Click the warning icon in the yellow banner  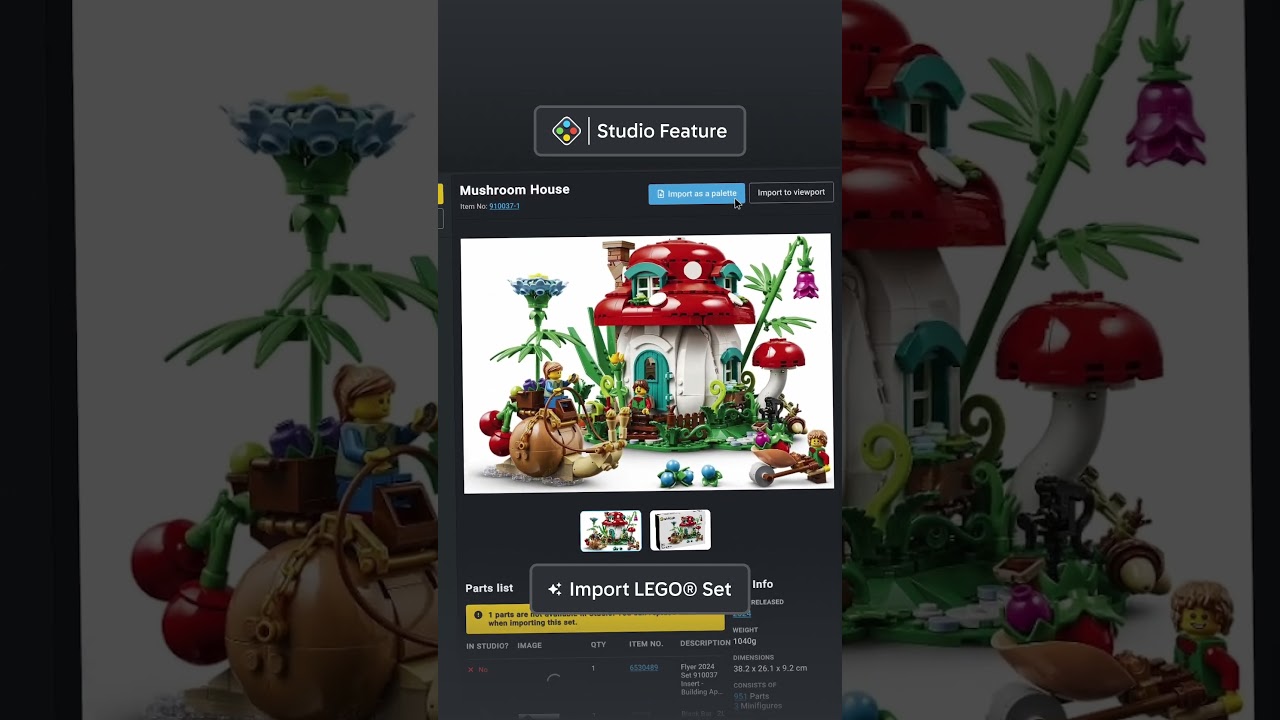pos(478,615)
